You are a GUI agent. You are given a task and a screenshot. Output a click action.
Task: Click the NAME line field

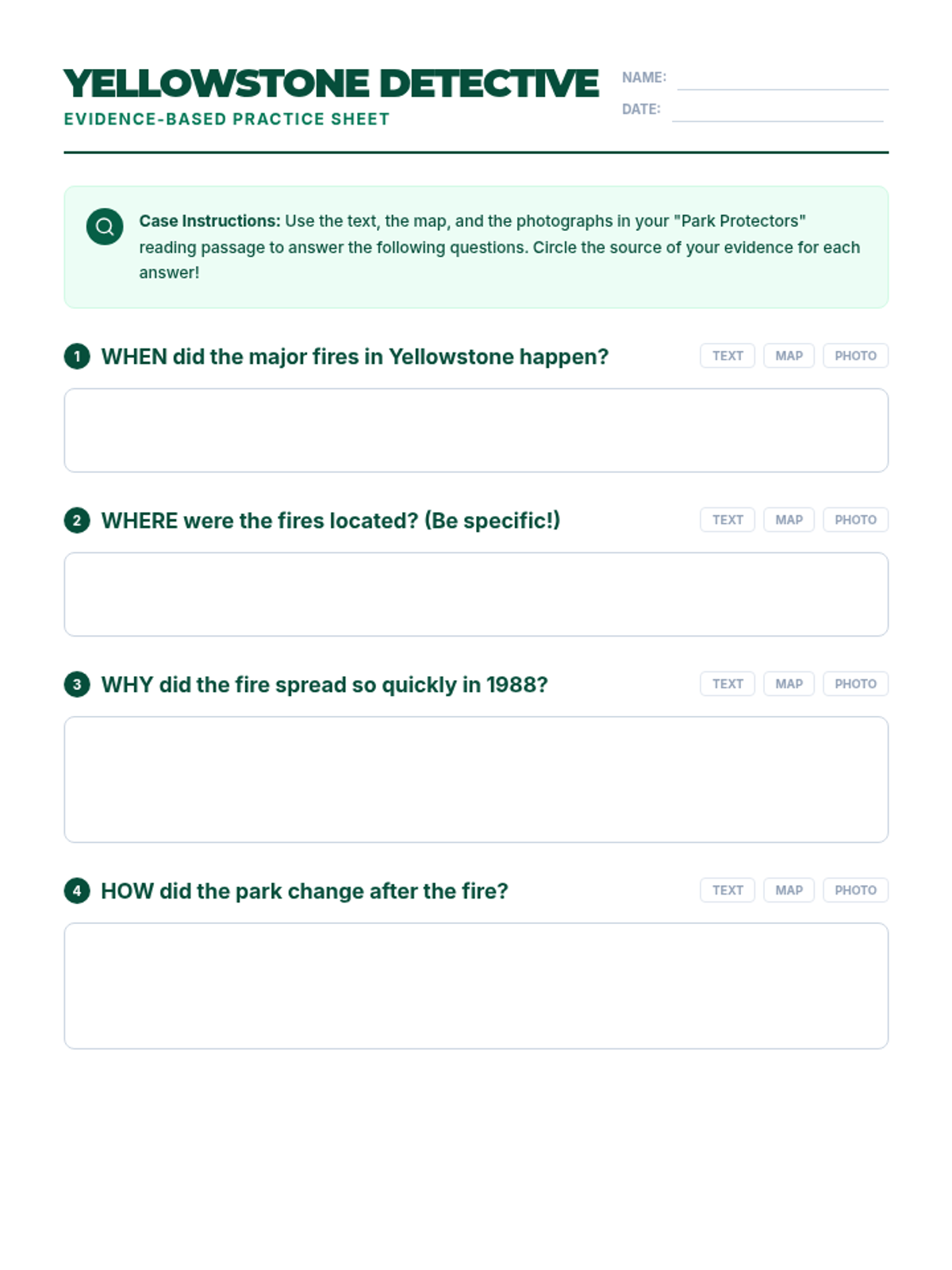tap(782, 81)
